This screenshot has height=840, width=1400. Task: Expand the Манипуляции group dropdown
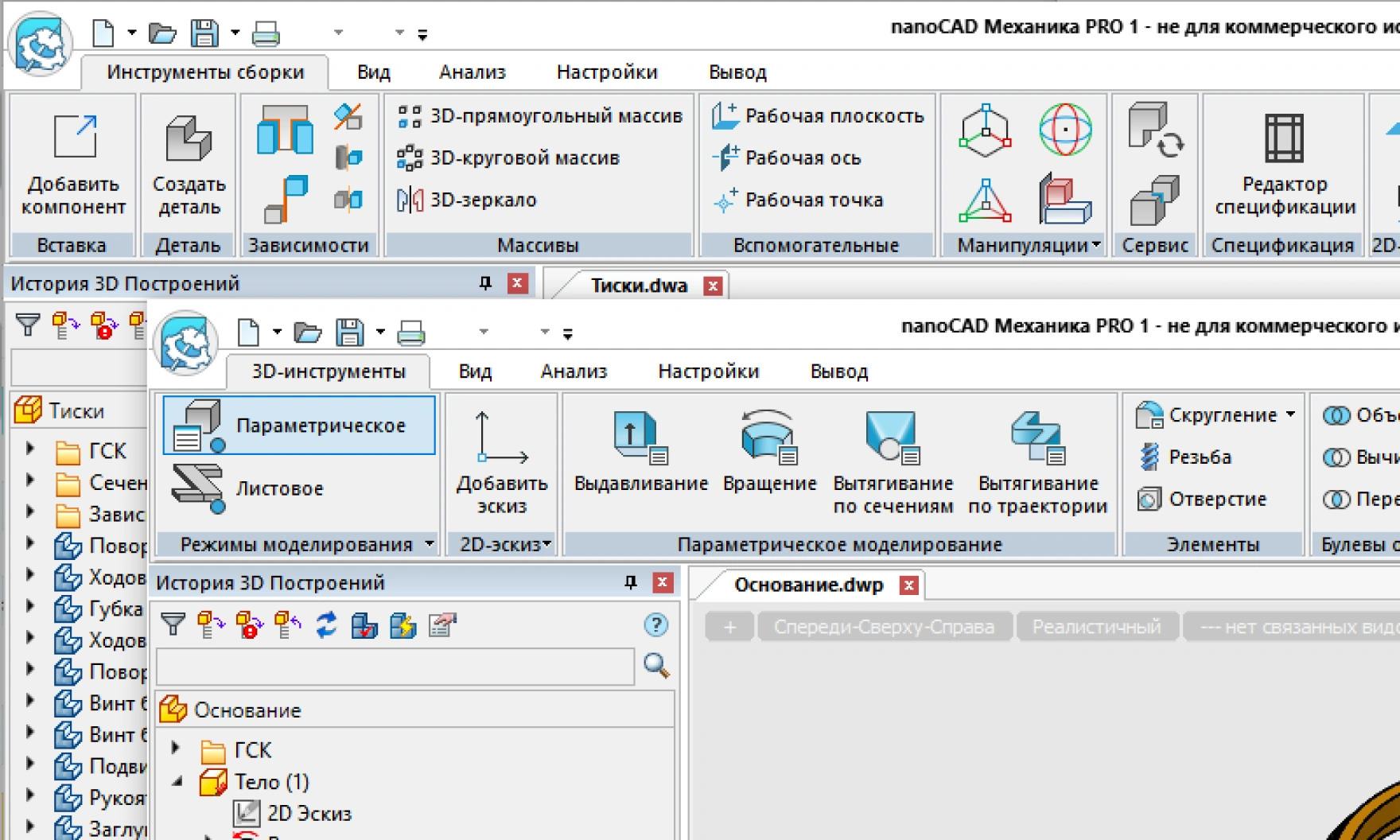point(1096,245)
